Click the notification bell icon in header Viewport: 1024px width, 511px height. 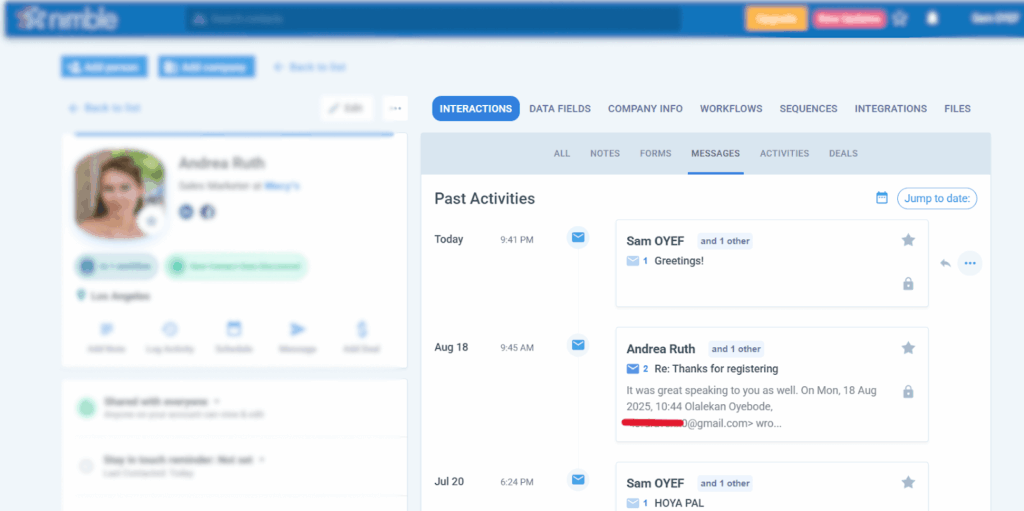(x=932, y=18)
